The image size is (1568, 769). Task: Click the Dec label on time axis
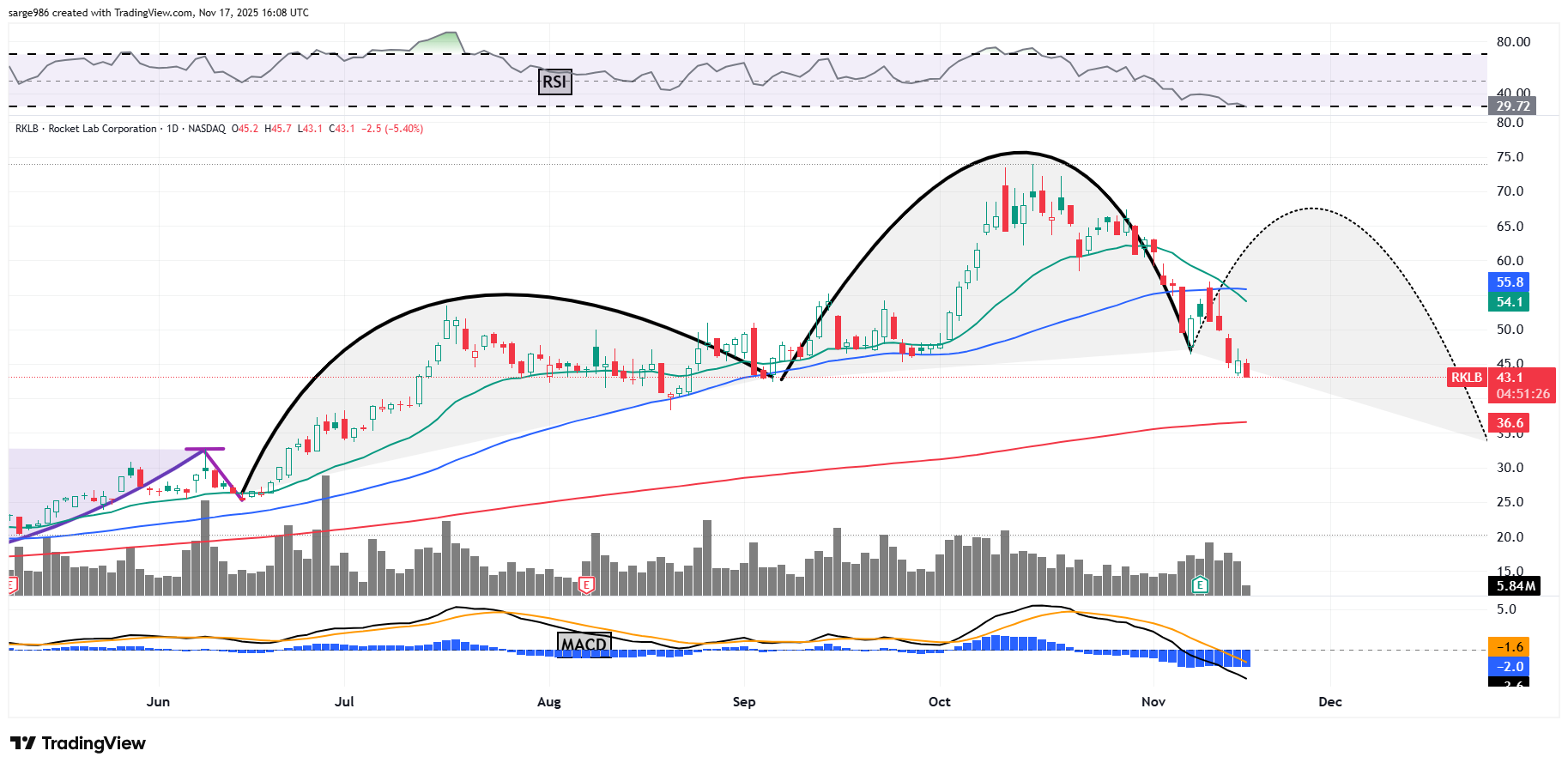coord(1329,702)
